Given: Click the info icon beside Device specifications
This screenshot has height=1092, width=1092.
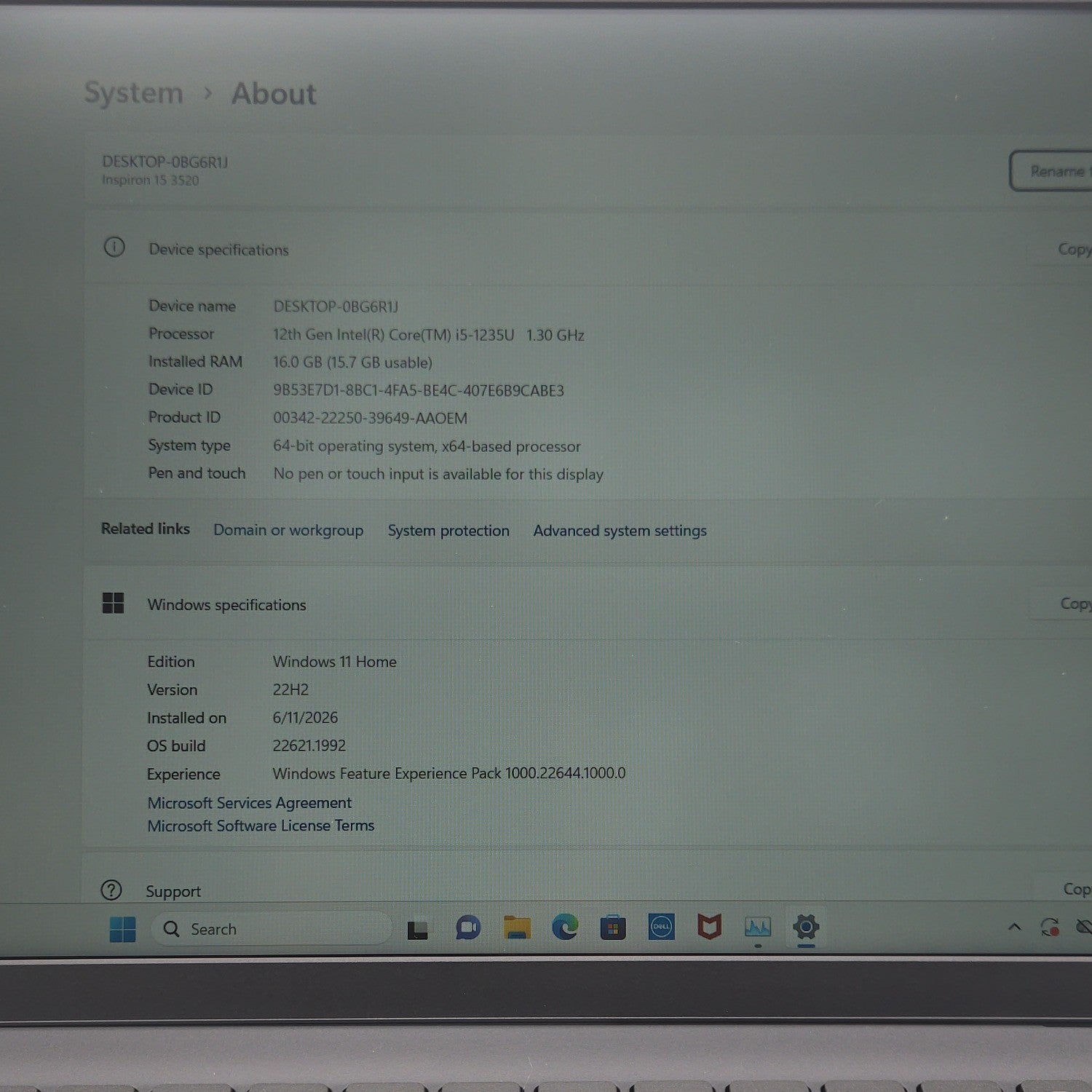Looking at the screenshot, I should (x=114, y=248).
